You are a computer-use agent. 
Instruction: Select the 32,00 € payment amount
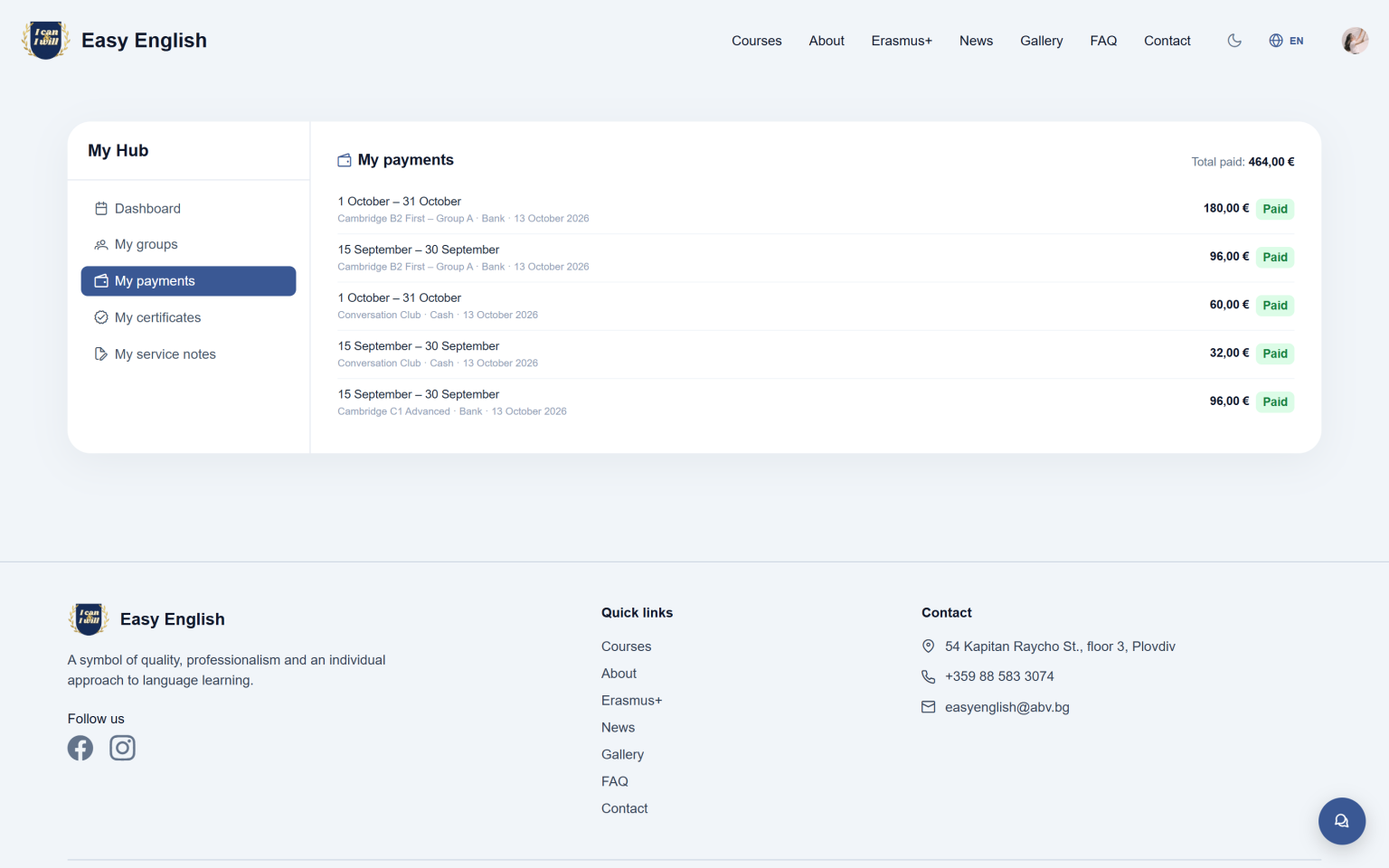pos(1229,353)
